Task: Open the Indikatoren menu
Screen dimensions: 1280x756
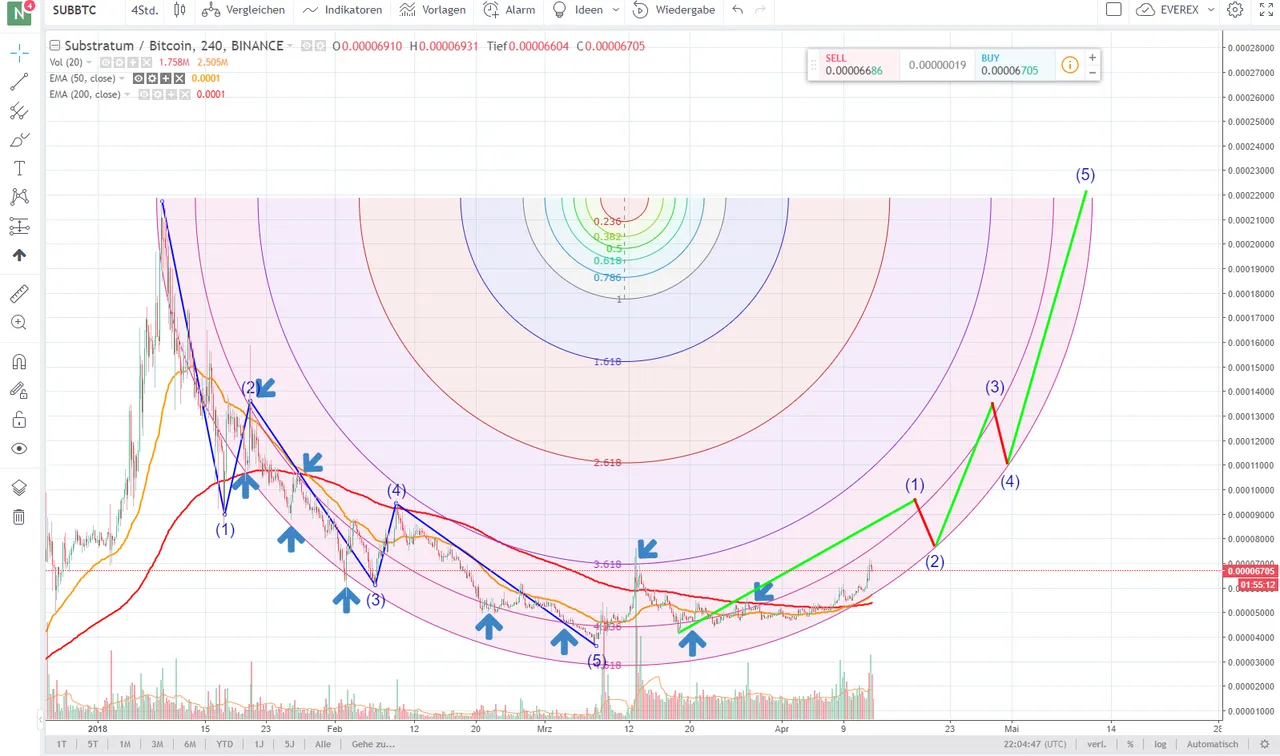Action: (342, 10)
